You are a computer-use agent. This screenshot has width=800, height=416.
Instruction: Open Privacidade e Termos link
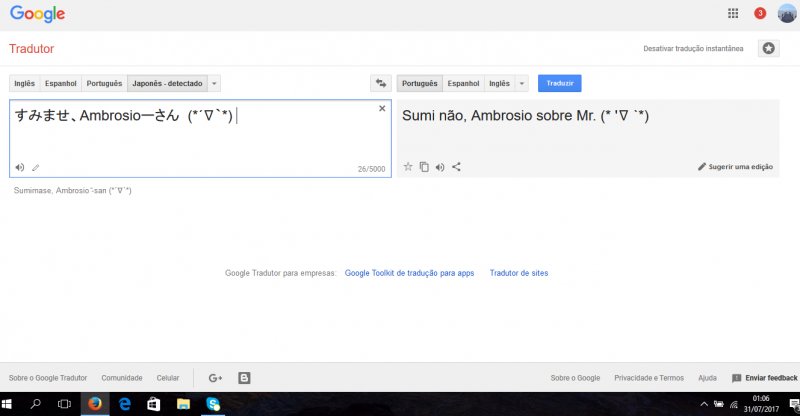tap(649, 378)
